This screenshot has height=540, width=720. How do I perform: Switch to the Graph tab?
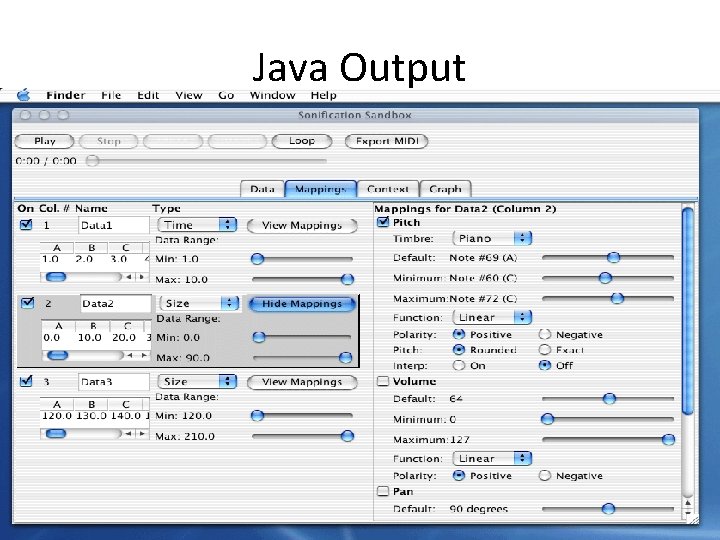(x=445, y=189)
